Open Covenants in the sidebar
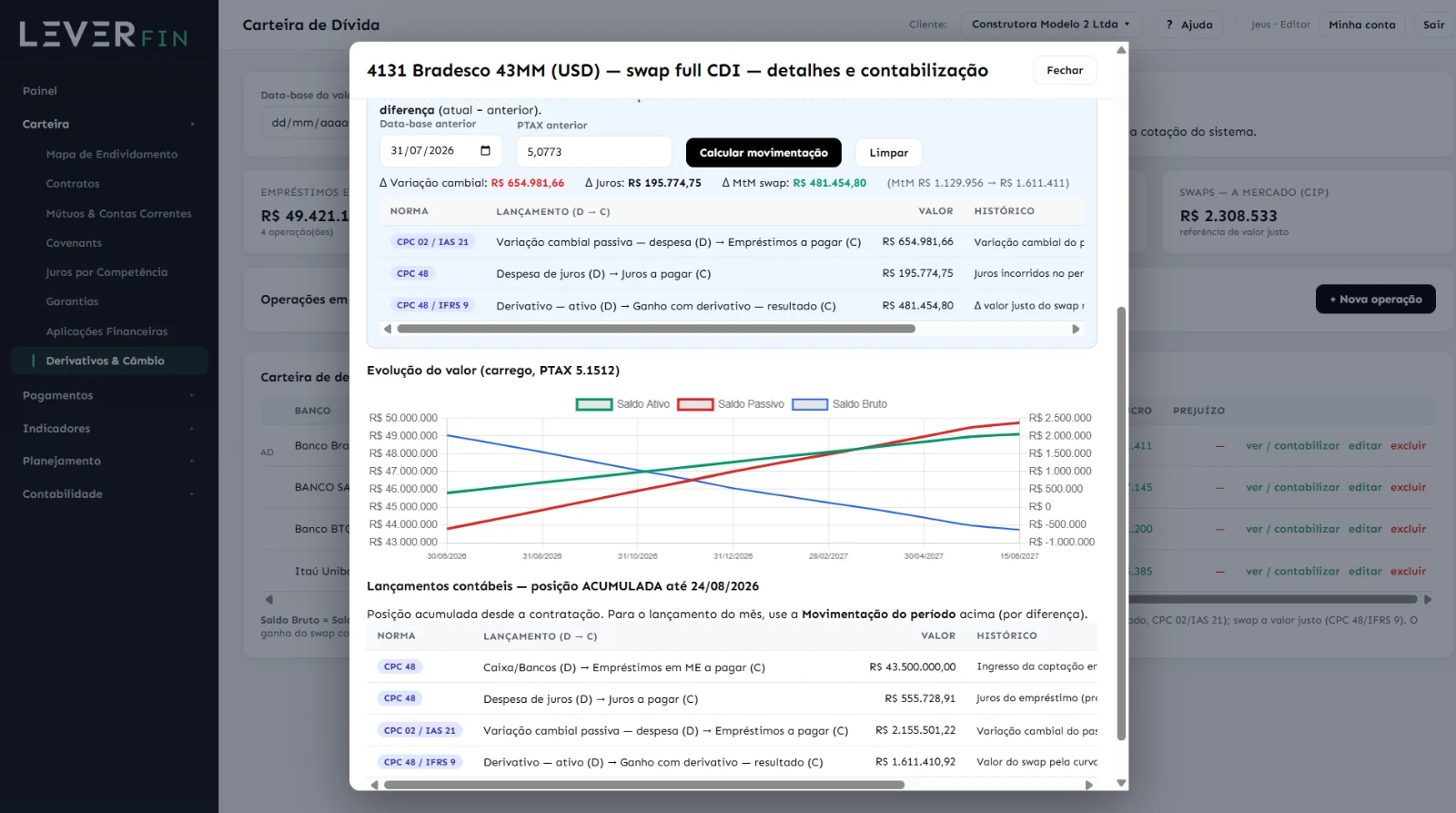 [74, 243]
